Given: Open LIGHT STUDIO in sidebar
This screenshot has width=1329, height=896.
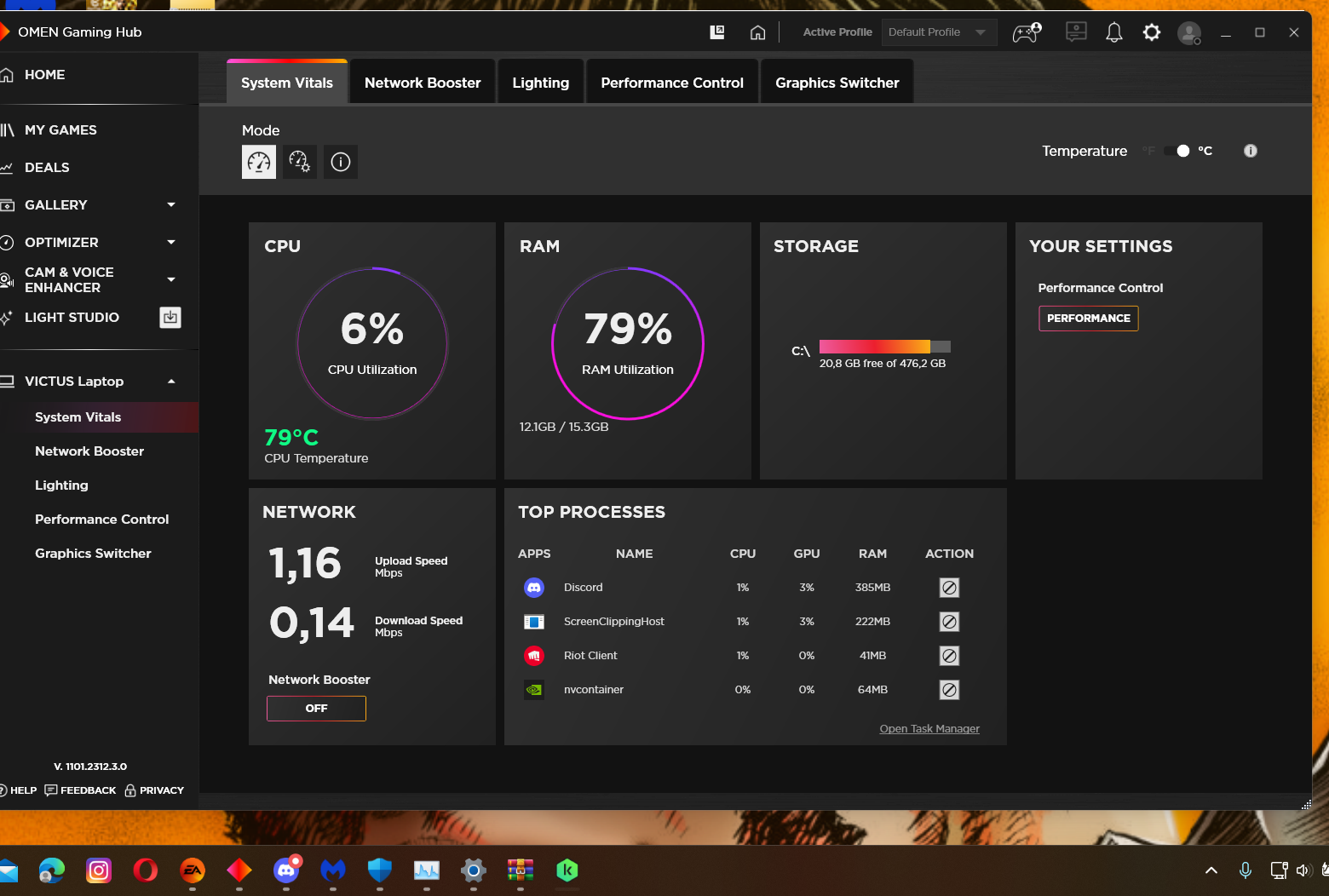Looking at the screenshot, I should click(x=72, y=318).
